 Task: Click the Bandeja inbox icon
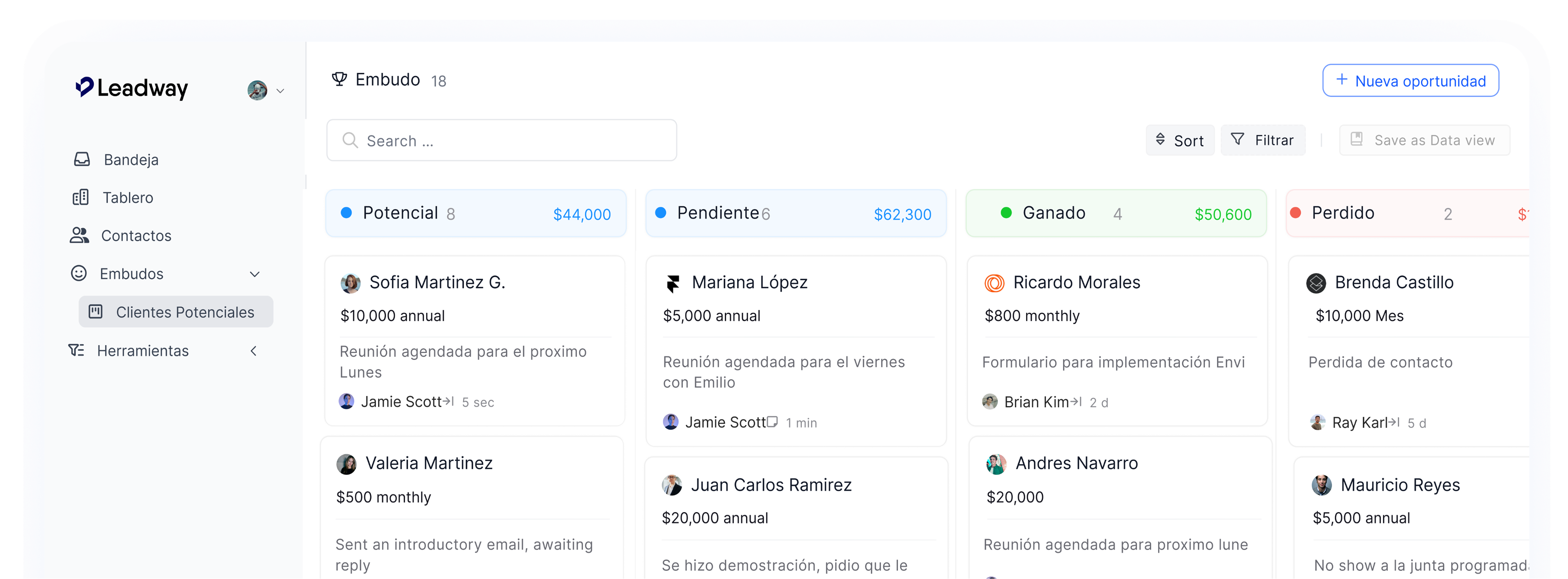82,160
